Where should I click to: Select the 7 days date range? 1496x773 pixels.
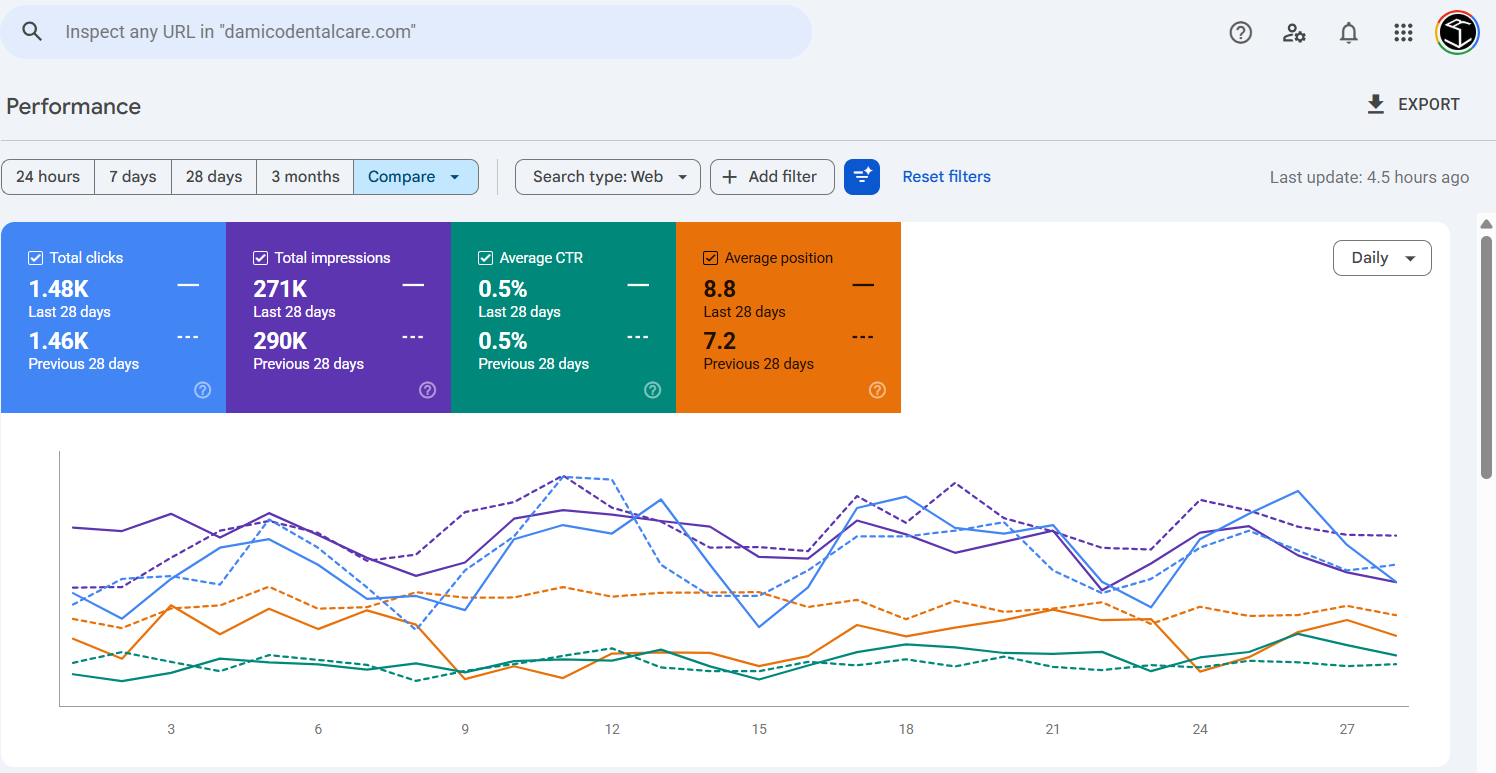pos(133,177)
